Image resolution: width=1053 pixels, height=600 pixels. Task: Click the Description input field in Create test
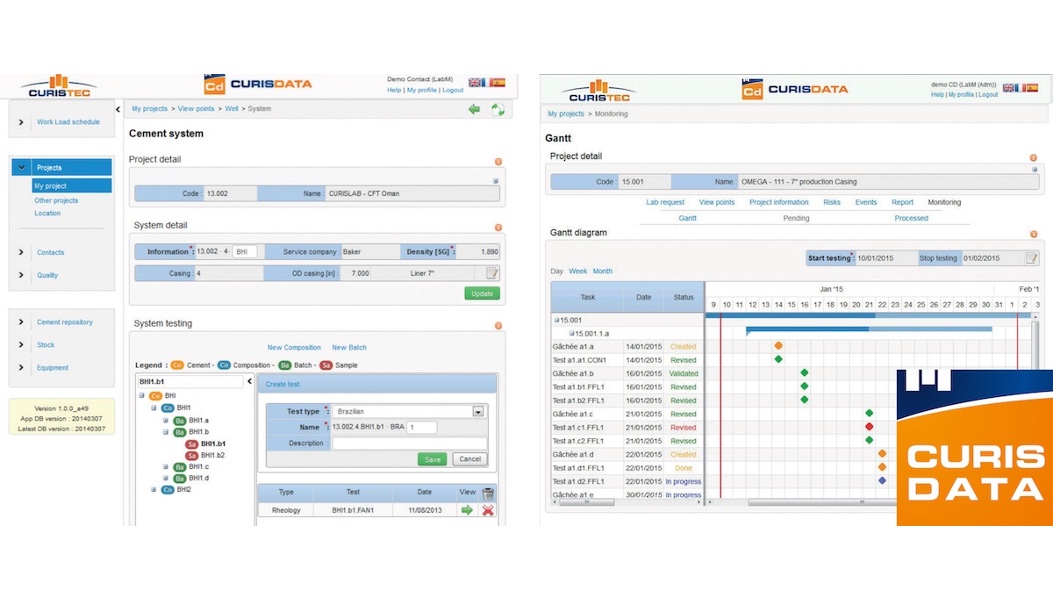(409, 443)
